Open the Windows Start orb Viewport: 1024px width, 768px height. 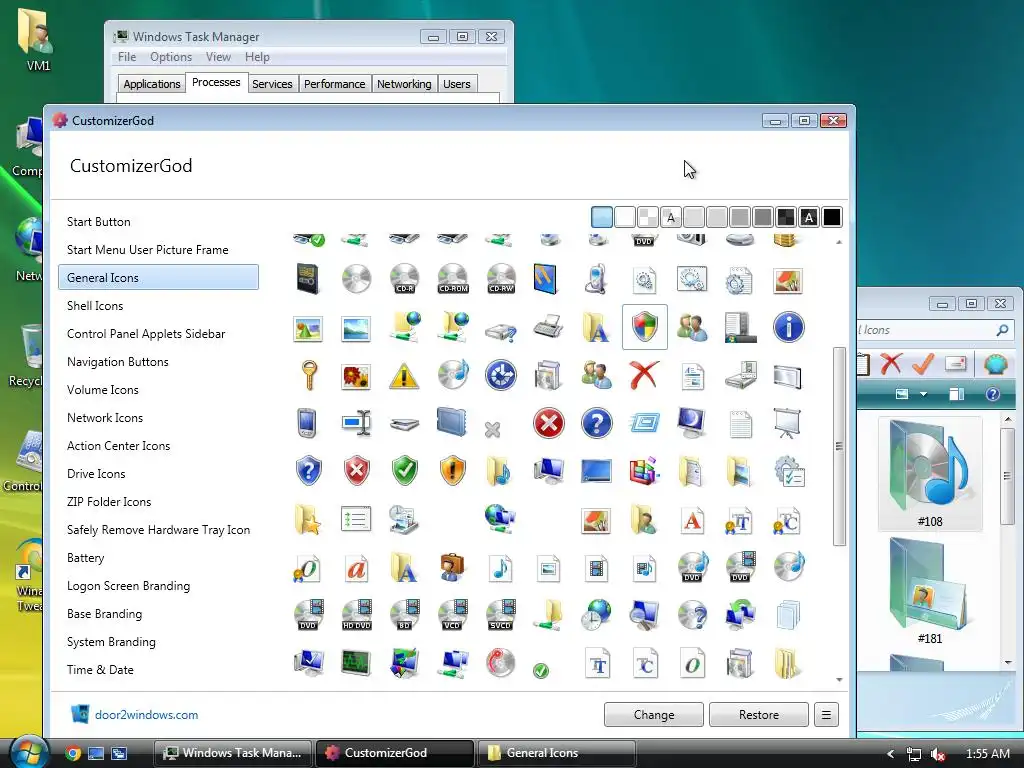coord(29,751)
